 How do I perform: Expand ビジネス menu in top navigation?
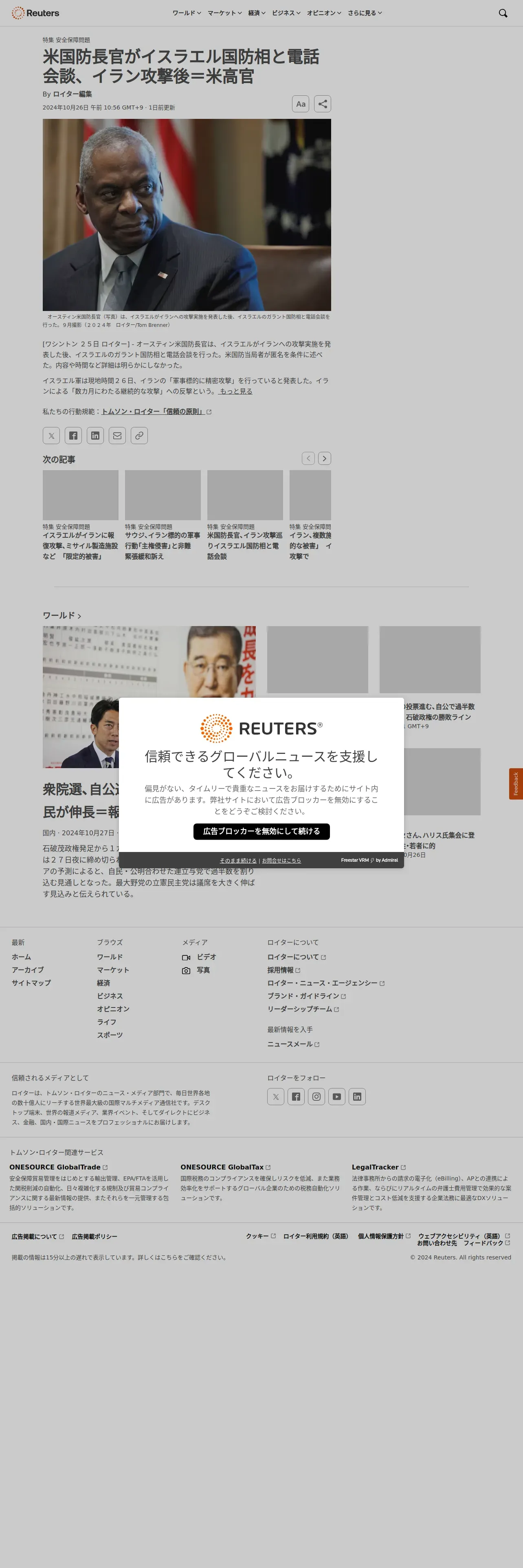point(286,13)
